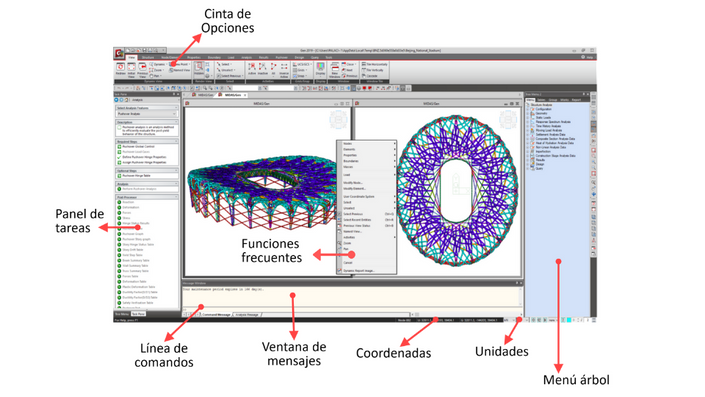
Task: Click the Active icon in Activities group
Action: [252, 67]
